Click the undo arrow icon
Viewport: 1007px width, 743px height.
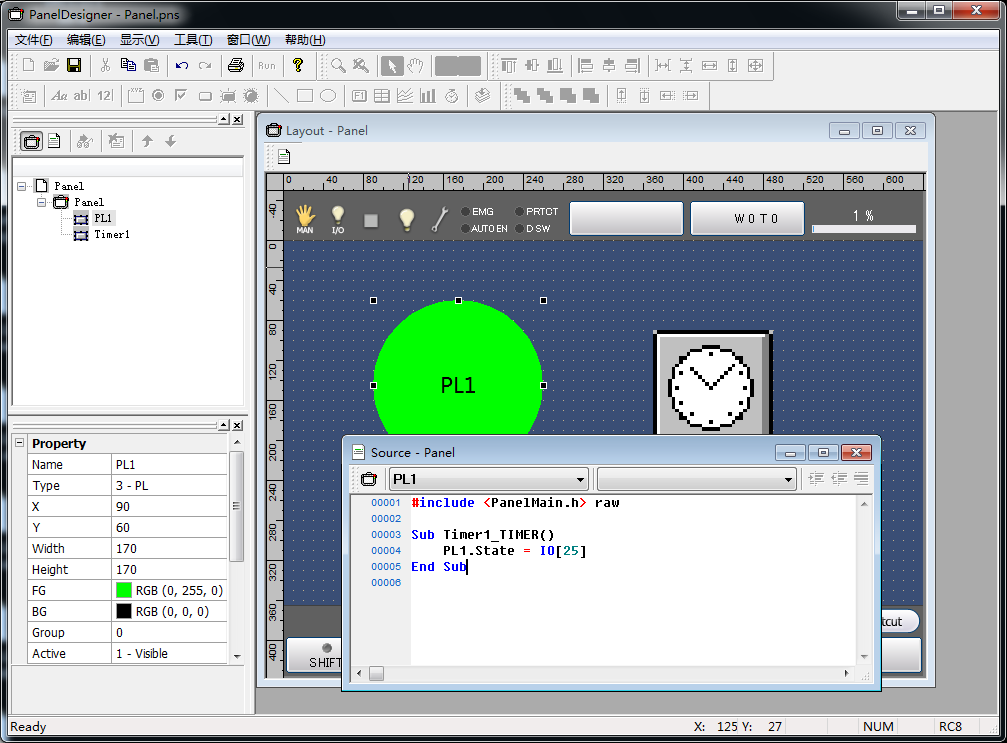point(181,66)
